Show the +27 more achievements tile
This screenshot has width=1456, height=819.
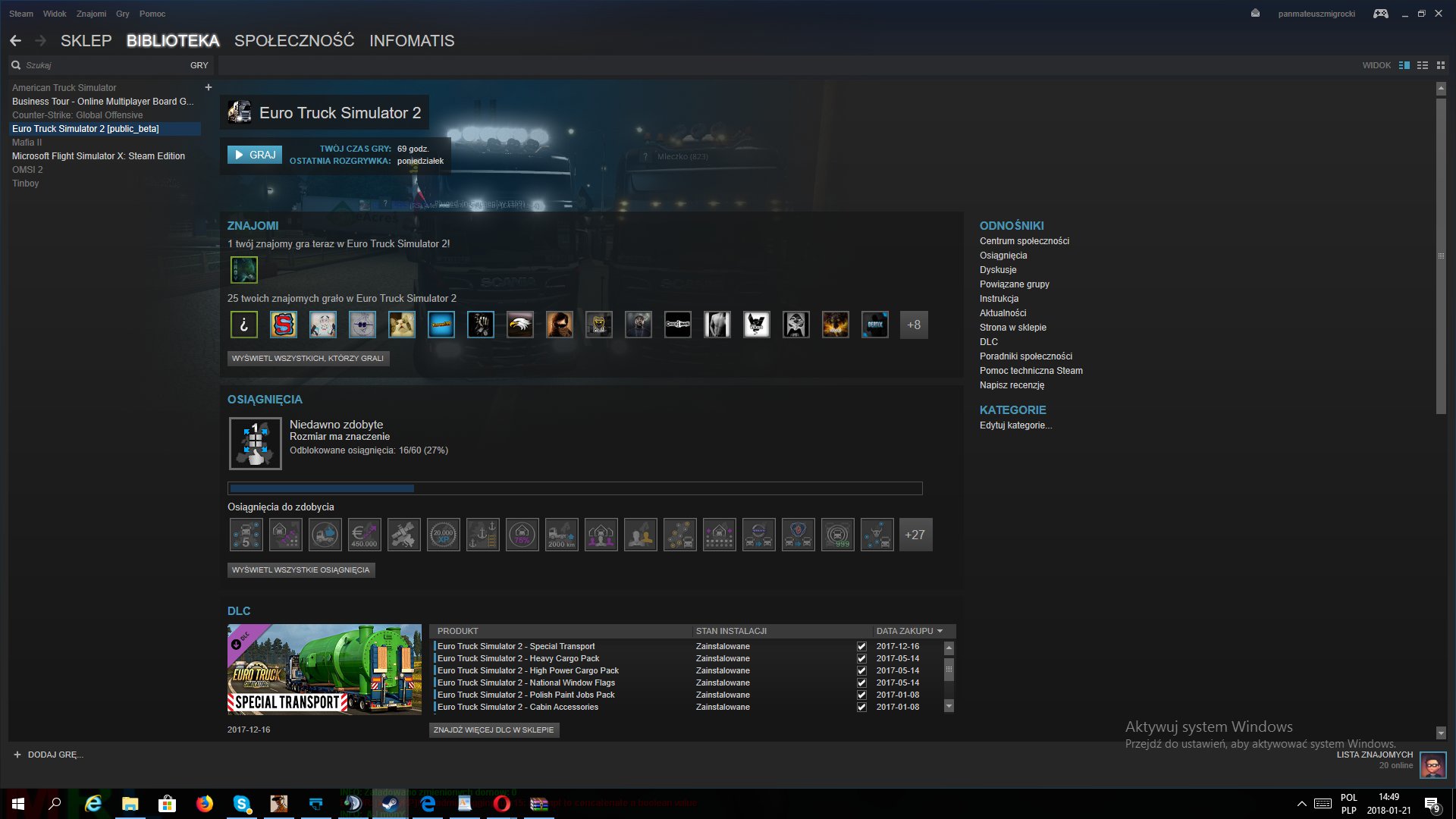[915, 535]
